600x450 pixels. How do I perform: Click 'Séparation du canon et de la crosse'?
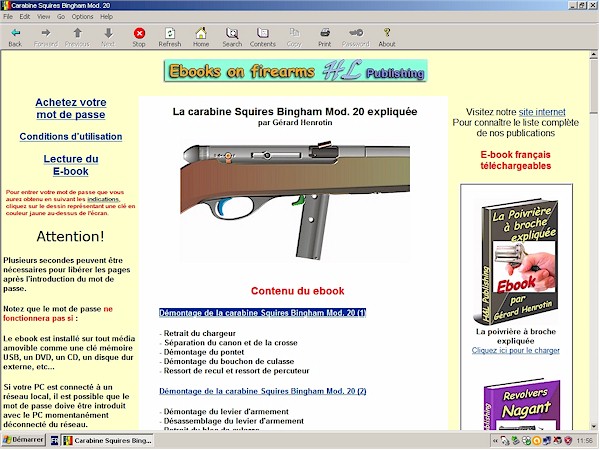(230, 342)
